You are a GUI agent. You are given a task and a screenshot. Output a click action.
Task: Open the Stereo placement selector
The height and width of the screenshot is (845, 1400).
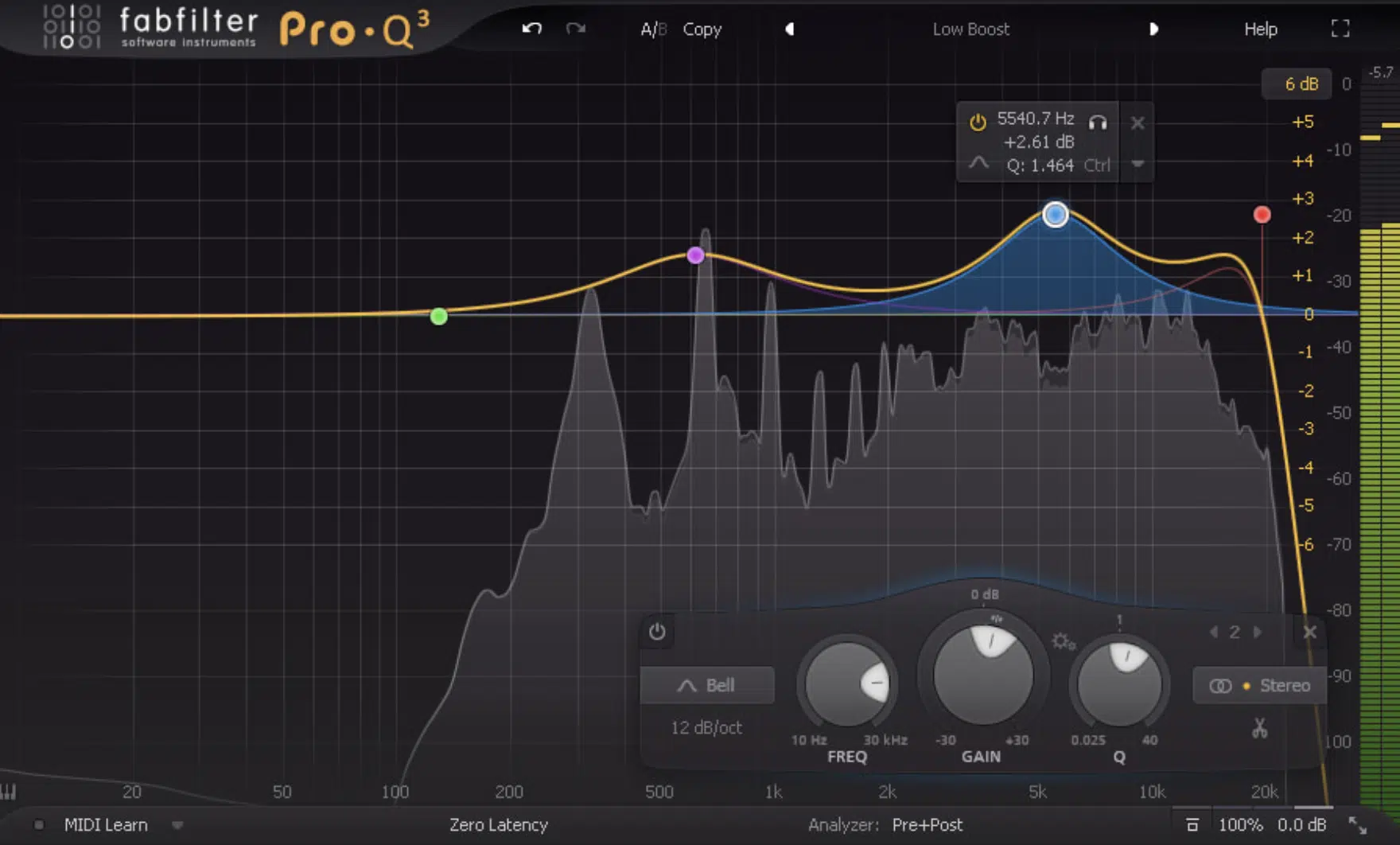tap(1259, 685)
